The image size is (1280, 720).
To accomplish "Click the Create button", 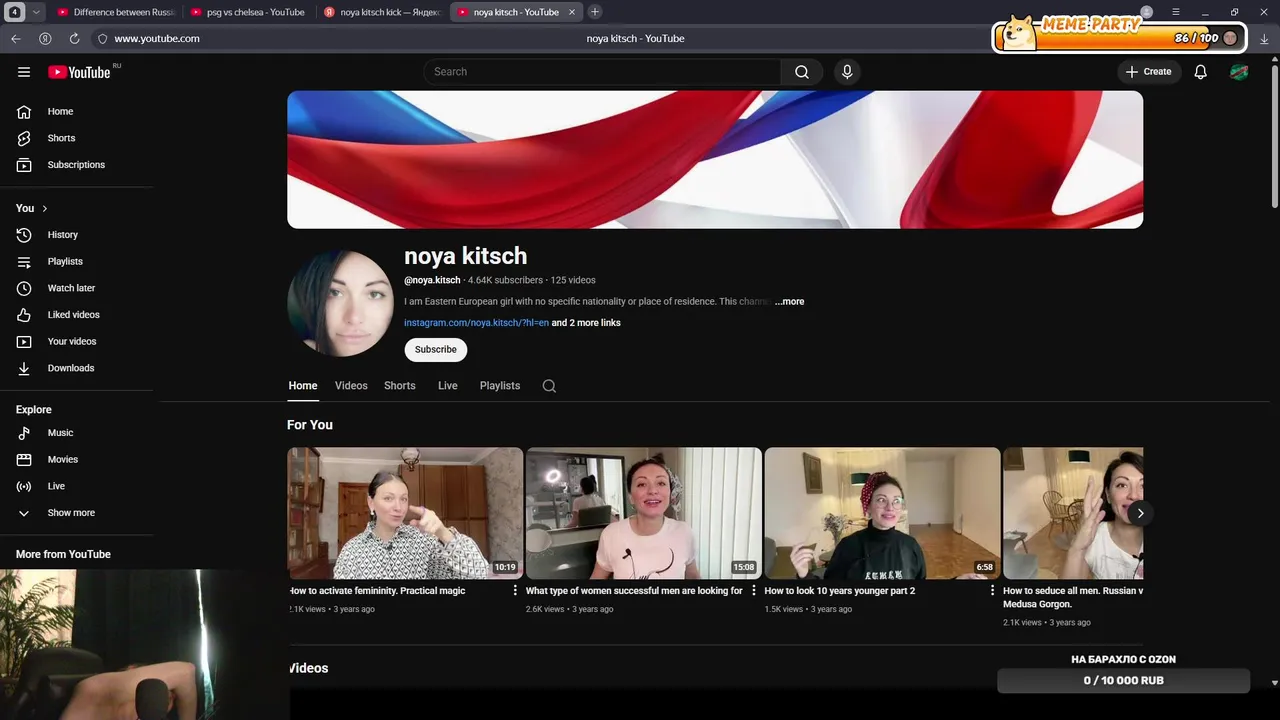I will point(1149,72).
